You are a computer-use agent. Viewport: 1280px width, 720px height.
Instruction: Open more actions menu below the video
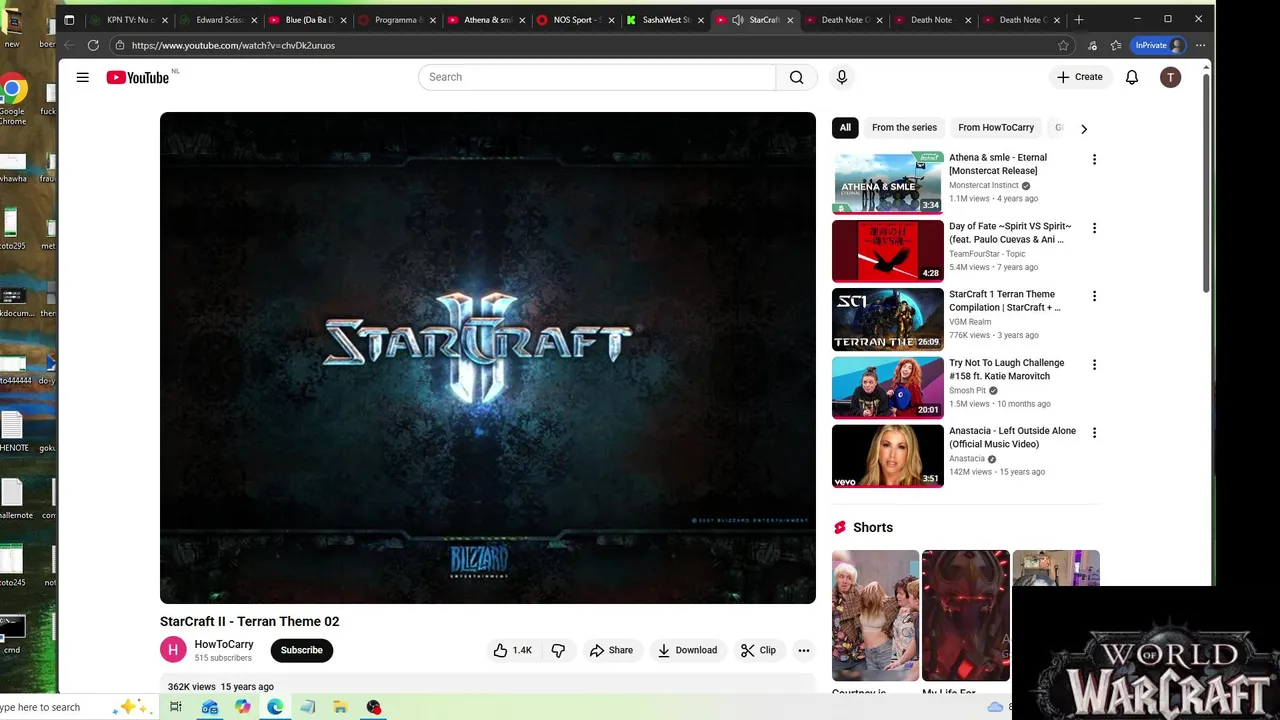803,650
